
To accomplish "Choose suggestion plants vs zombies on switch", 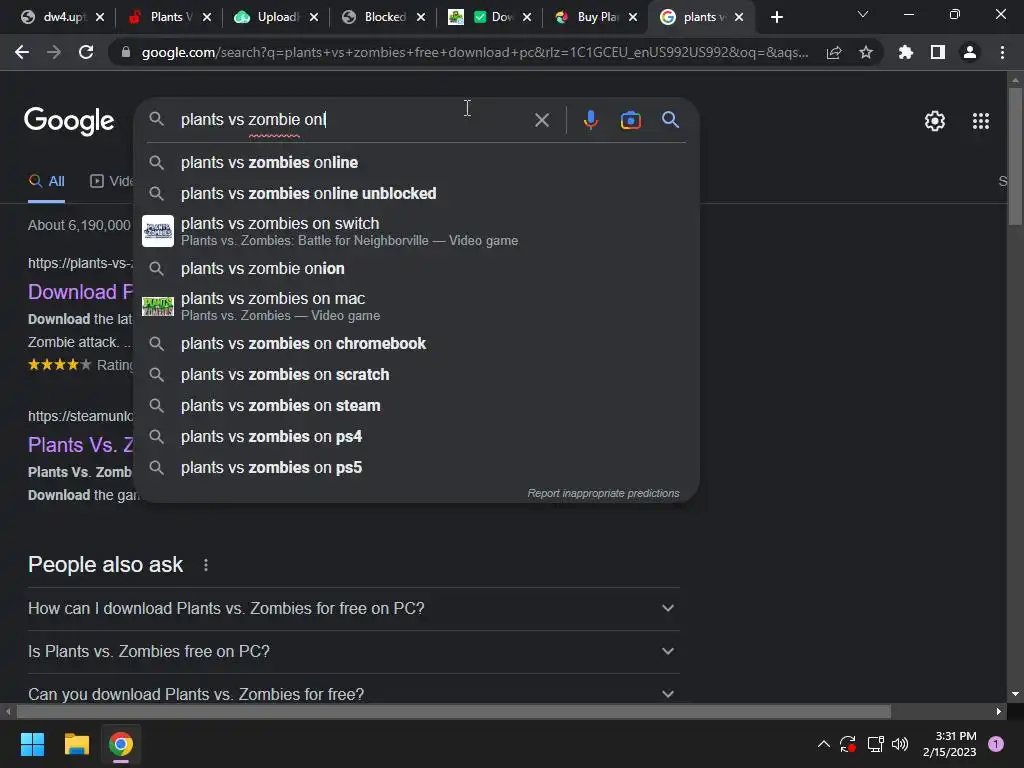I will click(416, 231).
